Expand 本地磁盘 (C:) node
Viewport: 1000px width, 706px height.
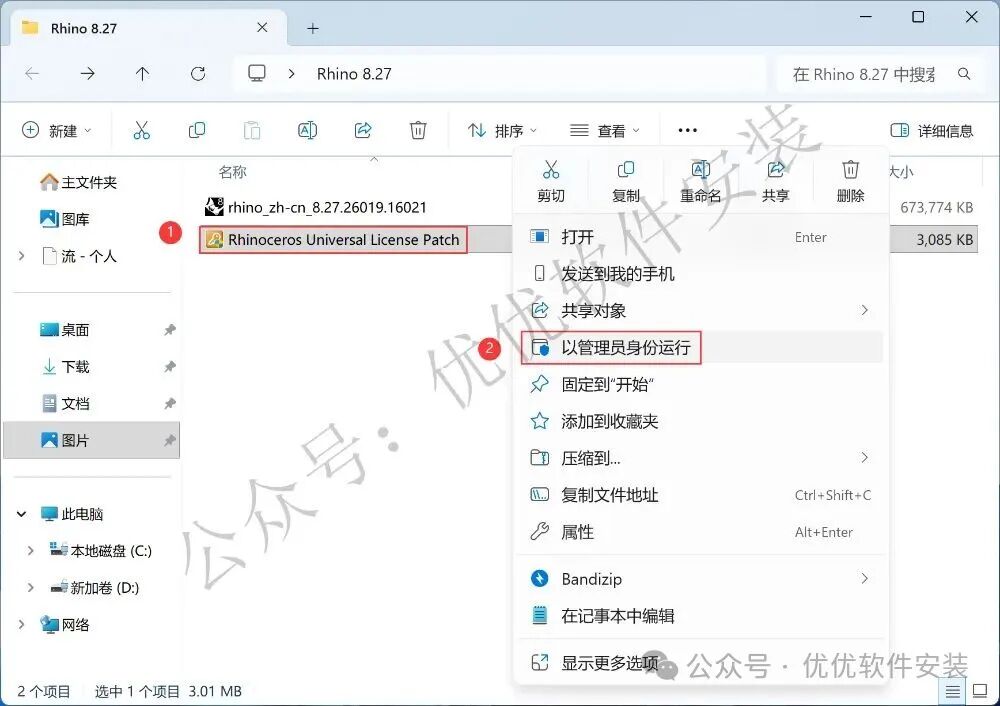pos(31,551)
